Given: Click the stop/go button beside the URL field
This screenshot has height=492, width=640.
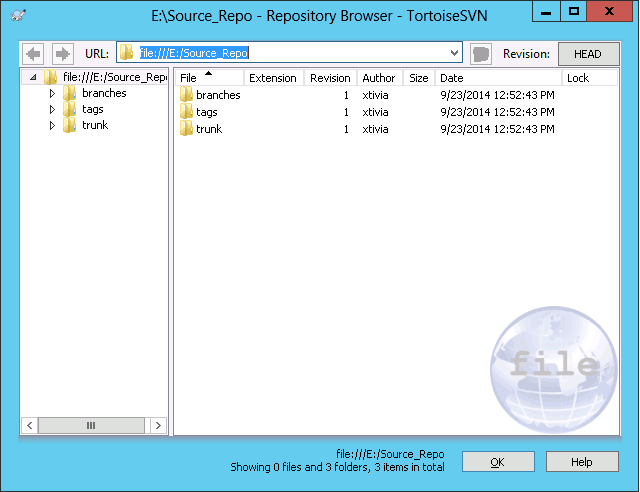Looking at the screenshot, I should [481, 54].
